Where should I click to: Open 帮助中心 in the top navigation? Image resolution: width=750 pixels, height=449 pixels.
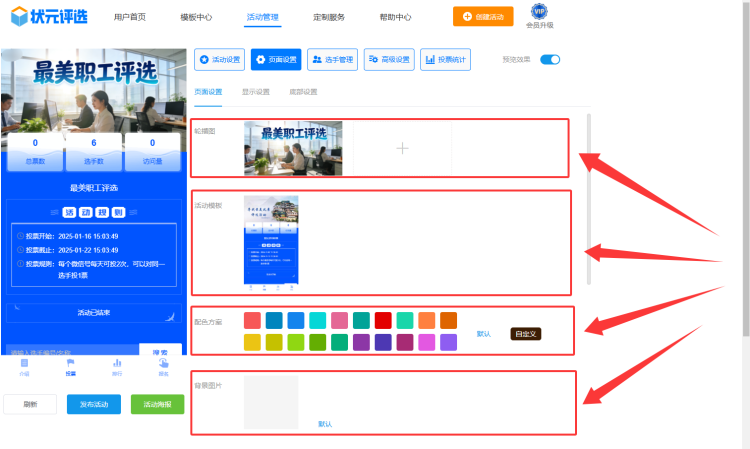pyautogui.click(x=396, y=17)
